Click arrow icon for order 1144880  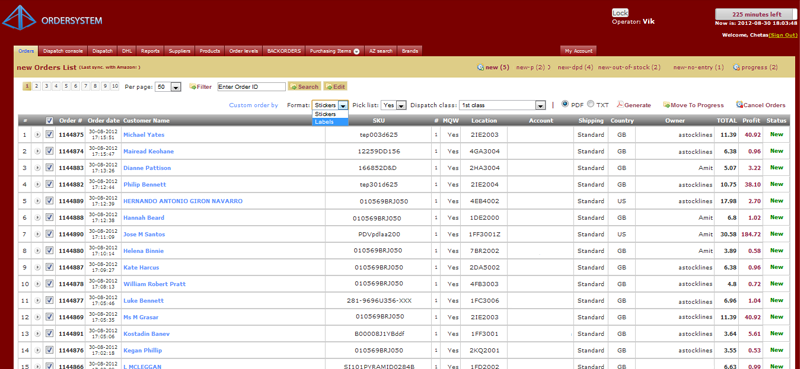[x=37, y=251]
